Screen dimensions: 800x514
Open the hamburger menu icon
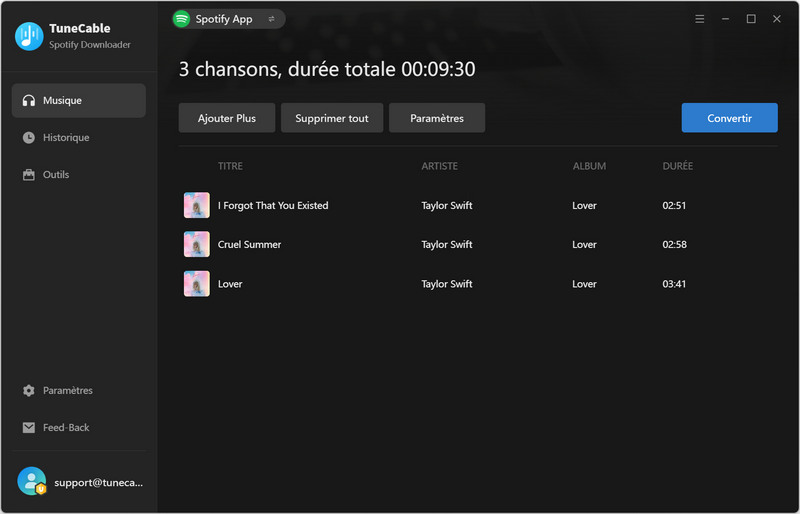click(x=699, y=19)
